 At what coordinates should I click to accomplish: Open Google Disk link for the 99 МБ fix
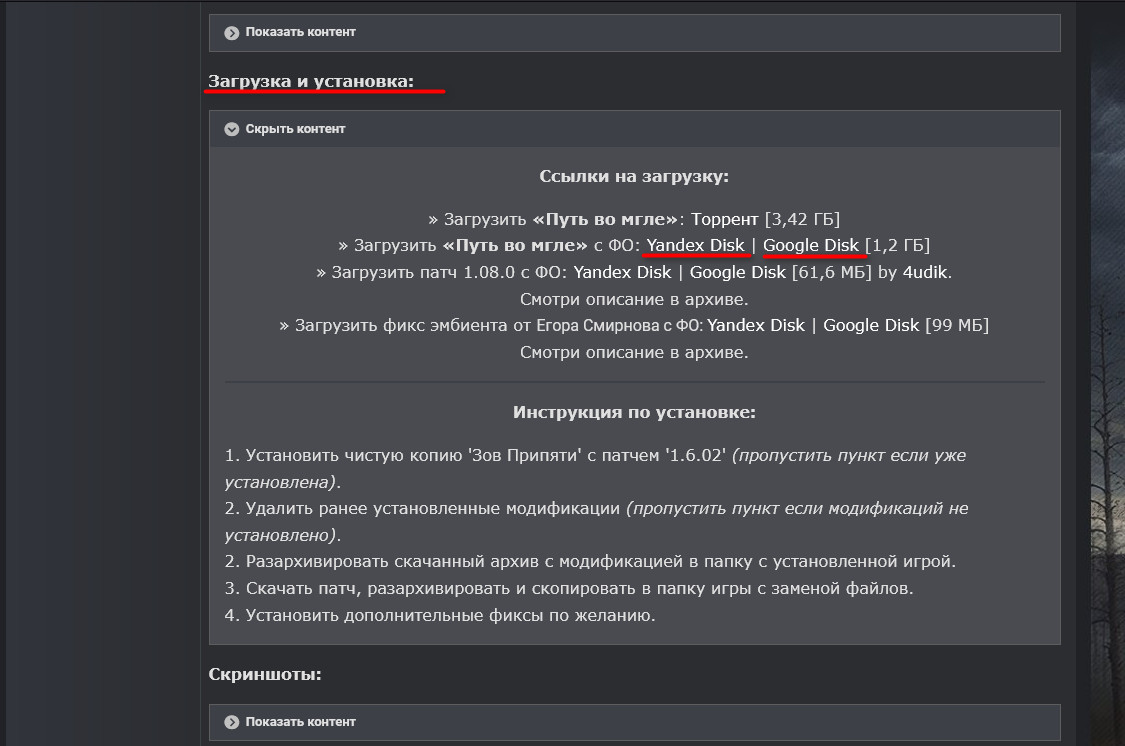coord(871,325)
